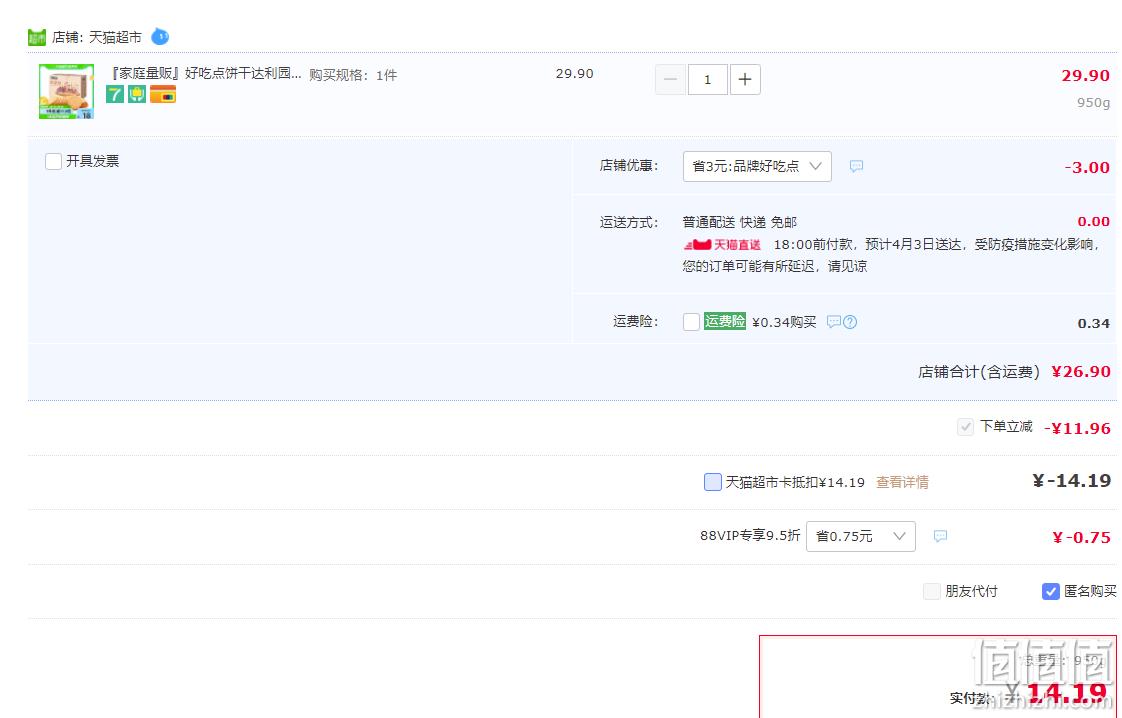Open the 查看详情 link
The height and width of the screenshot is (718, 1122).
(902, 482)
